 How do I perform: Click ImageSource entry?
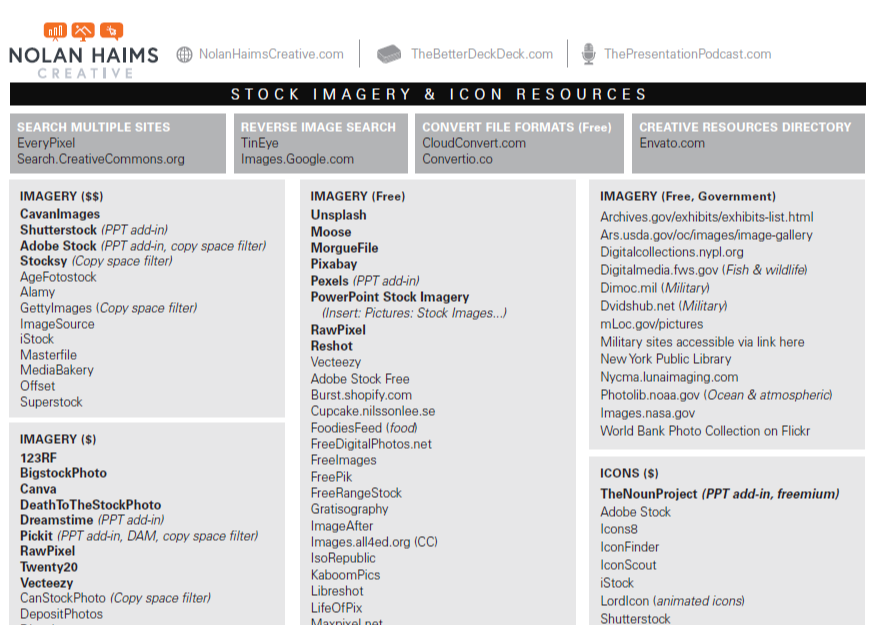[57, 324]
